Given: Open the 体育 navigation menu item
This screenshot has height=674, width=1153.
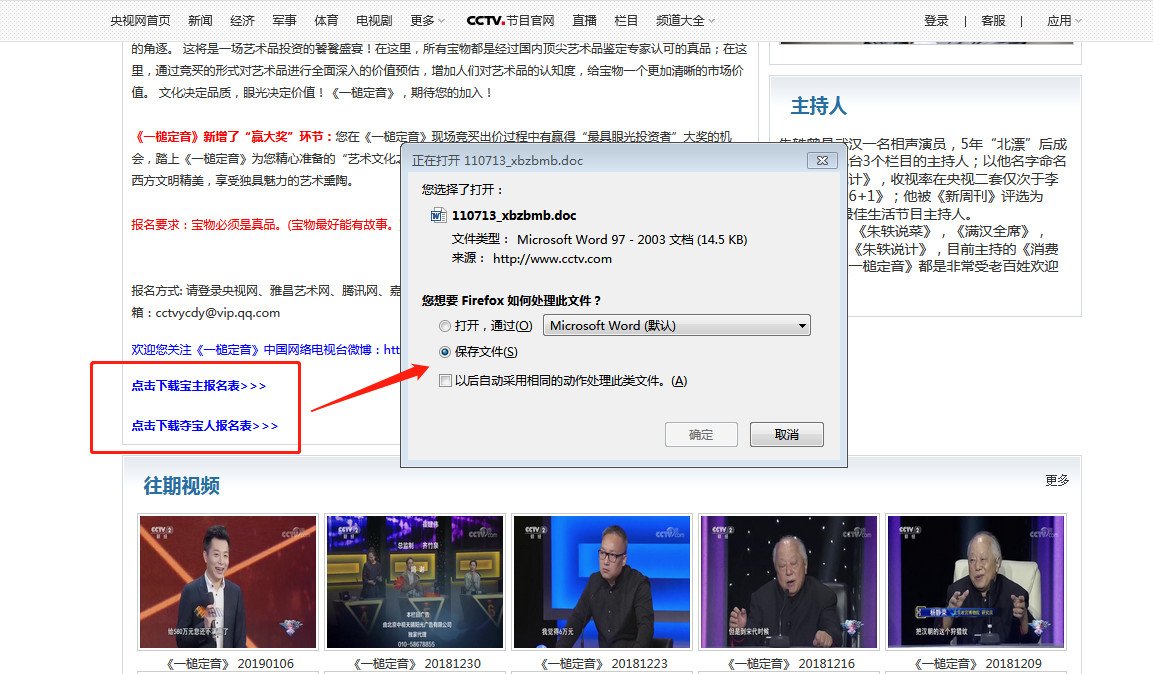Looking at the screenshot, I should coord(323,19).
